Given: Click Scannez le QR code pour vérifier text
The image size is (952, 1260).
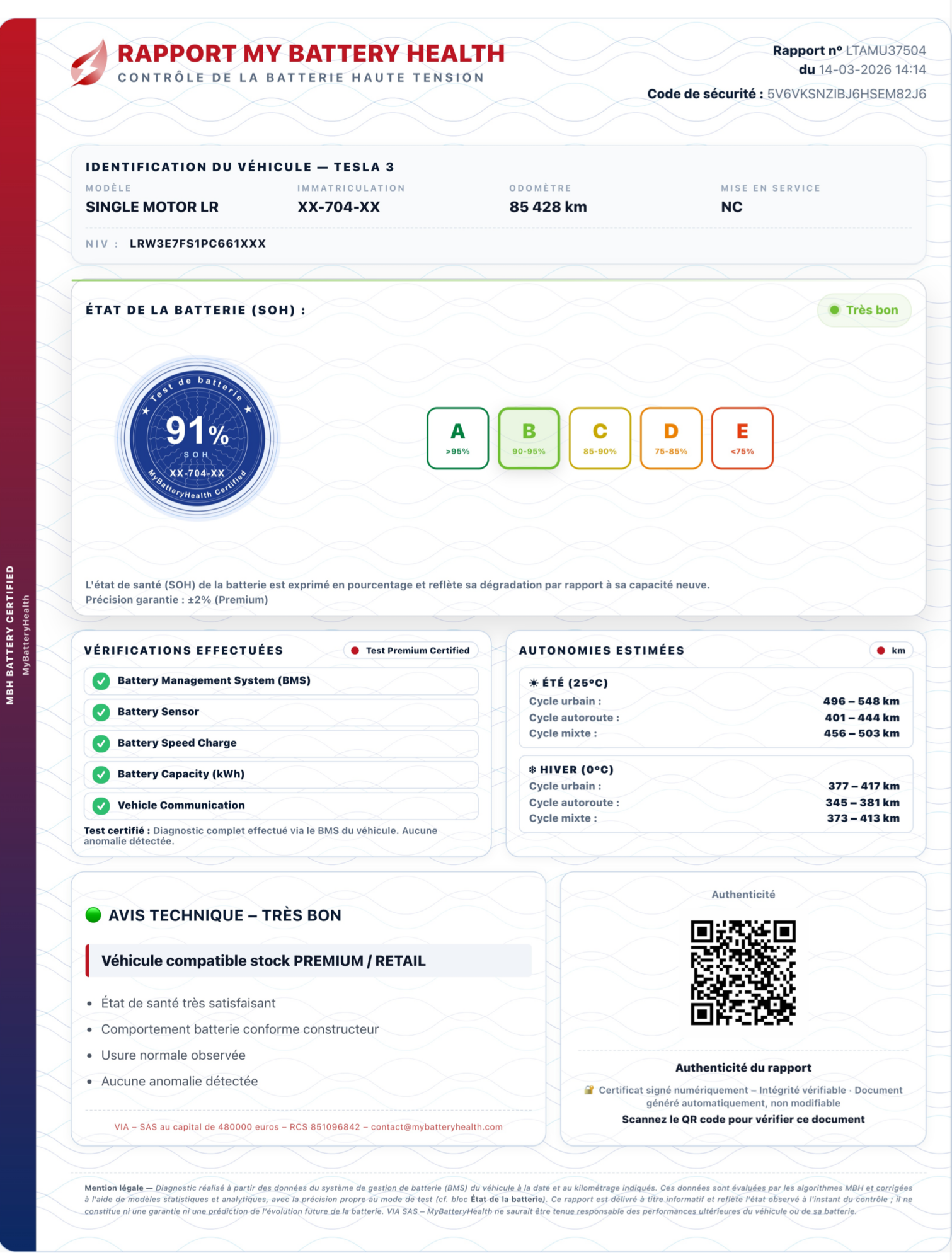Looking at the screenshot, I should tap(743, 1120).
